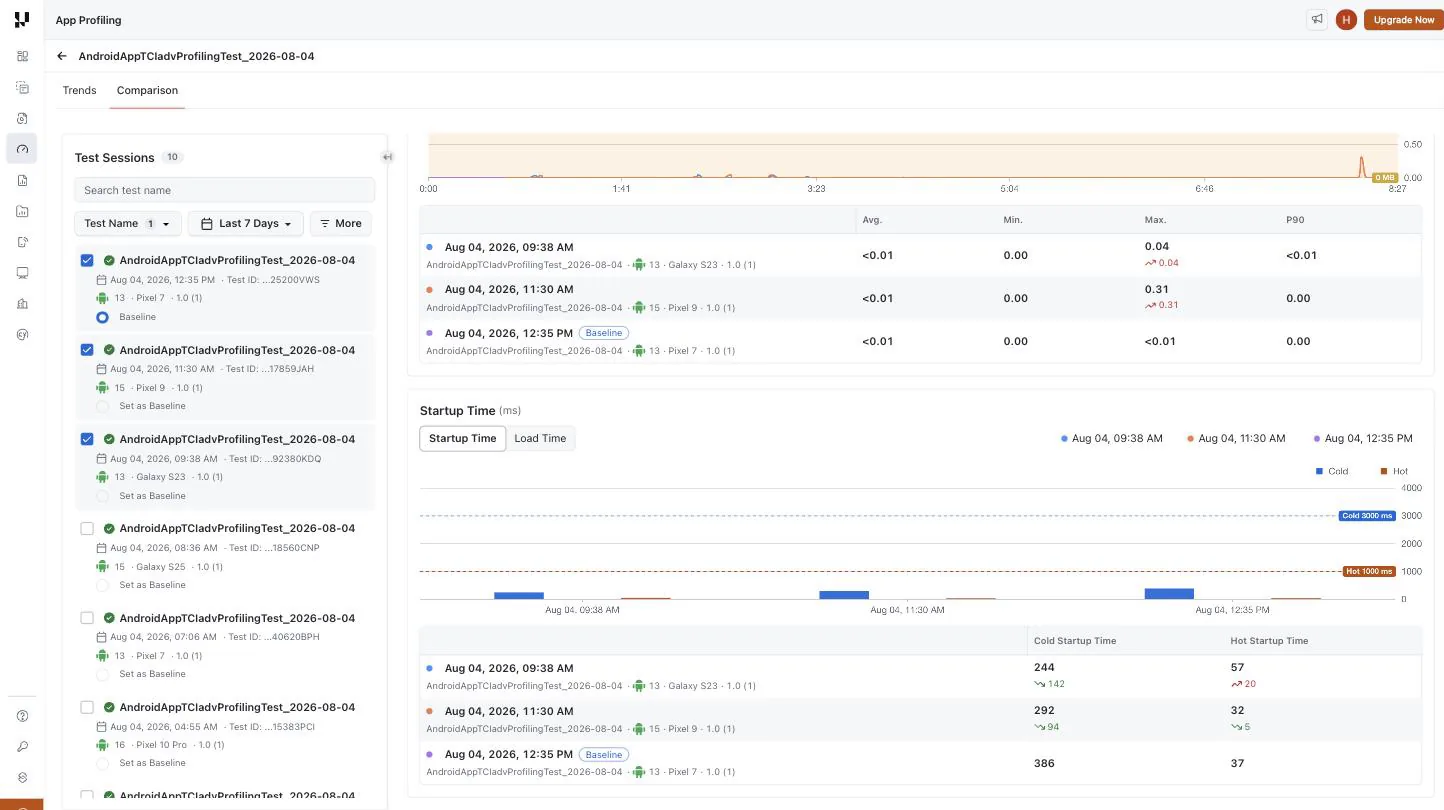Check the 04:55 AM Pixel 10 Pro session
Screen dimensions: 1444x810
(87, 707)
